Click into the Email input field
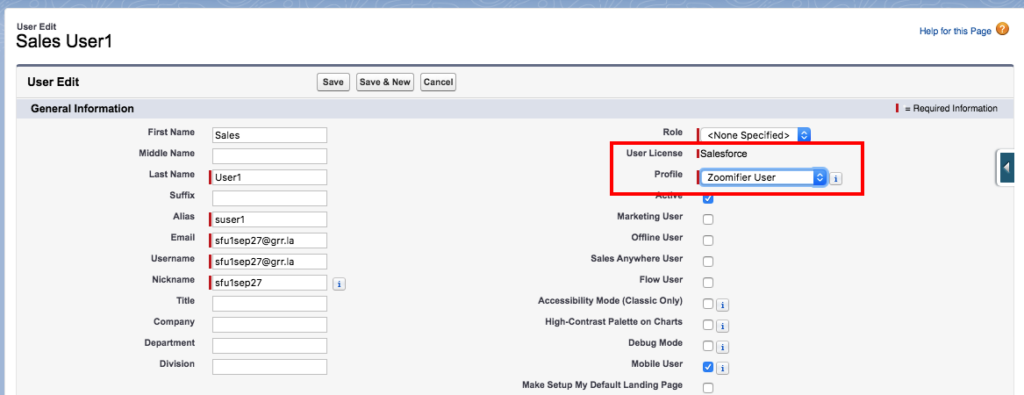1024x395 pixels. (269, 240)
